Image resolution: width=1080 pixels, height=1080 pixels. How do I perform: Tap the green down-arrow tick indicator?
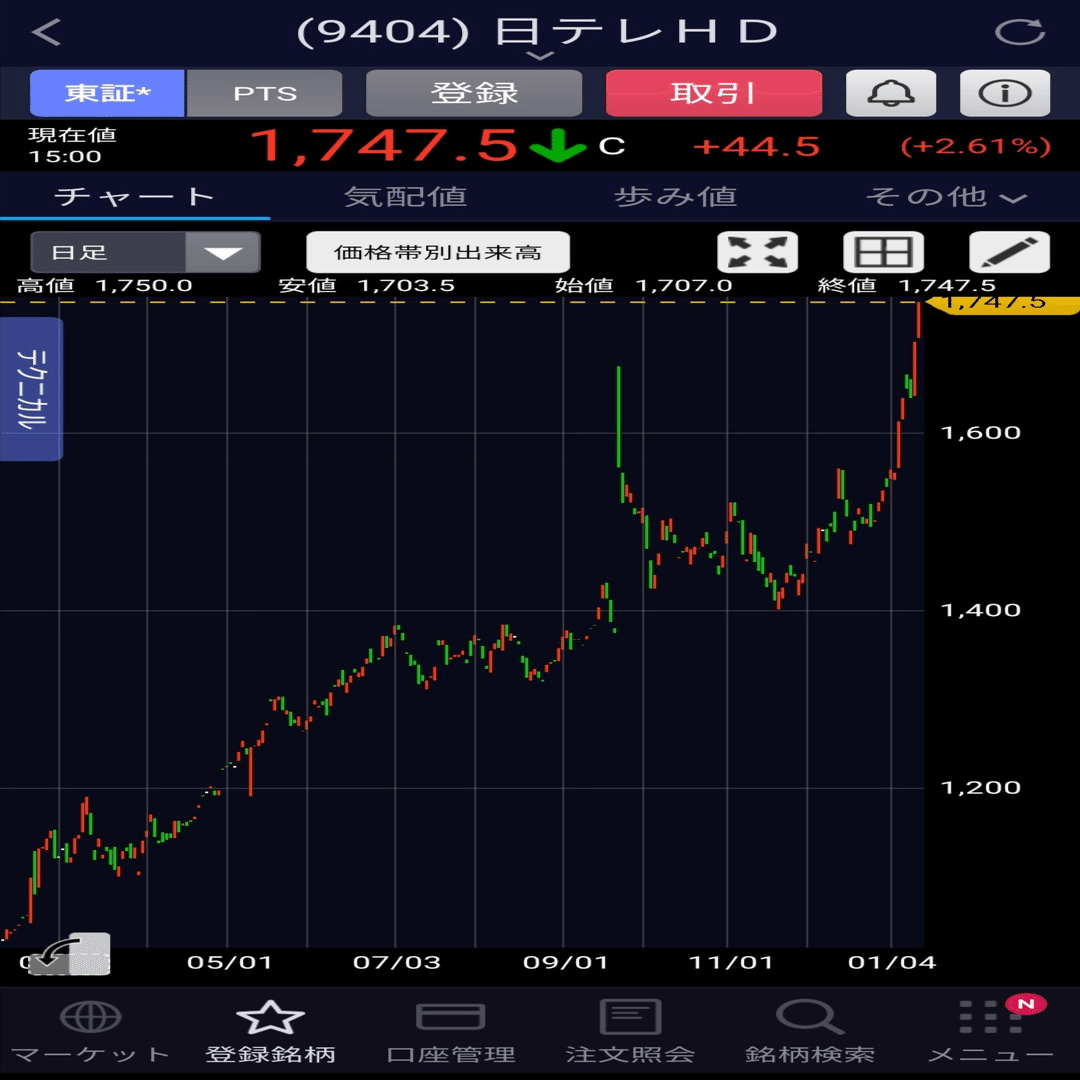tap(557, 145)
